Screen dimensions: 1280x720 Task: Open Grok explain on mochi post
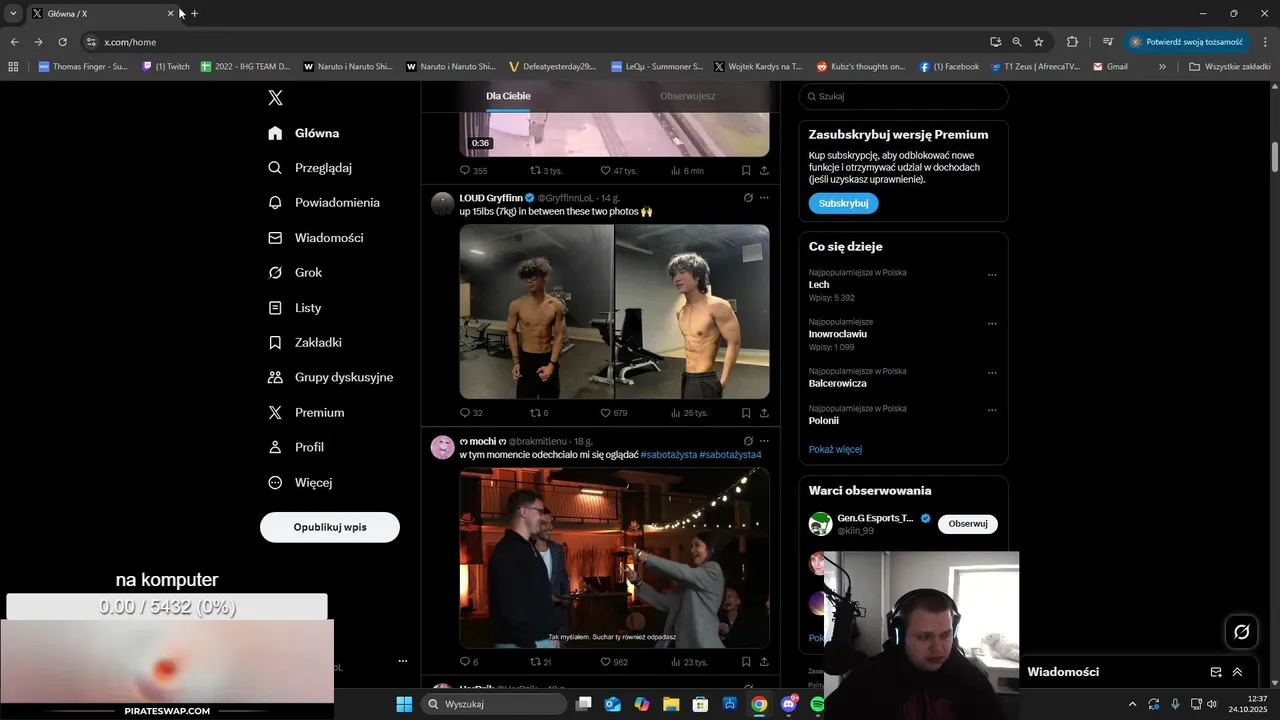(x=747, y=441)
